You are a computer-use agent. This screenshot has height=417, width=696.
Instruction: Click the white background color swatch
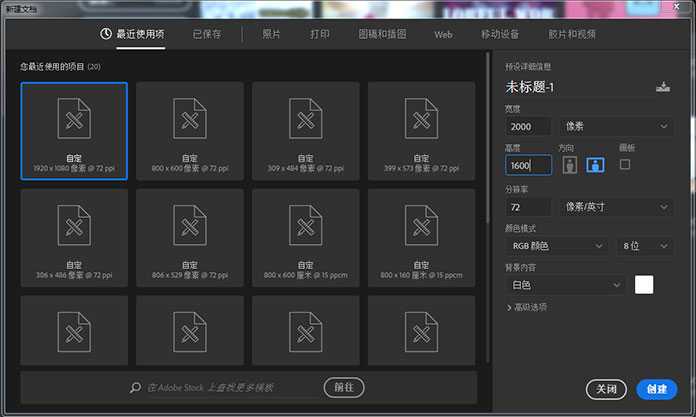[x=644, y=285]
